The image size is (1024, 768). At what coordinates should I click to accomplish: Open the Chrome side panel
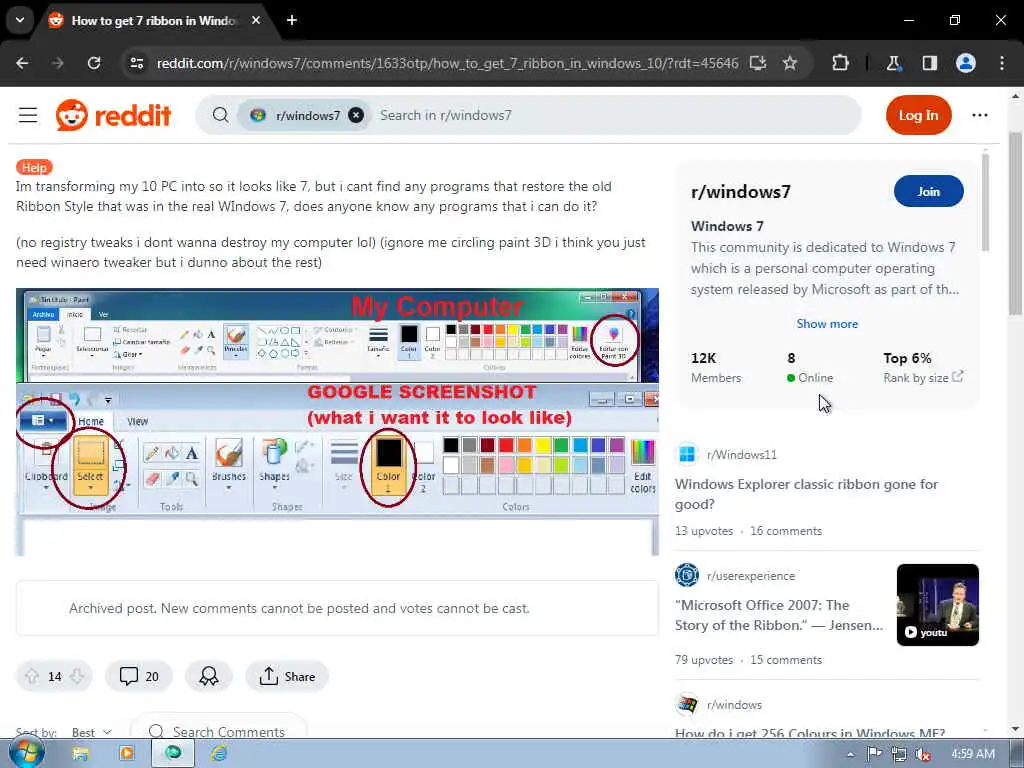[929, 63]
